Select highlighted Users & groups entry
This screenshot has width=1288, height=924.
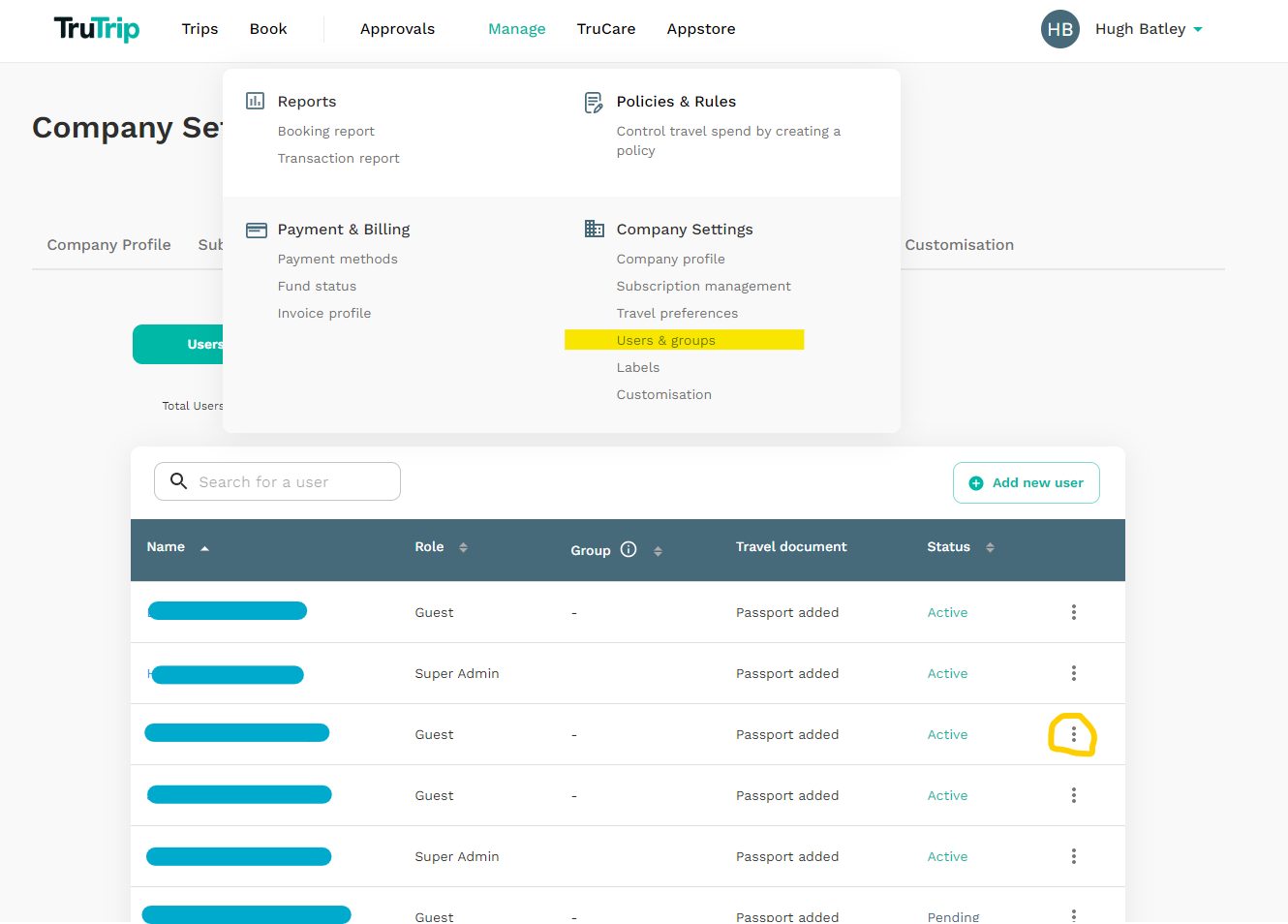point(684,340)
